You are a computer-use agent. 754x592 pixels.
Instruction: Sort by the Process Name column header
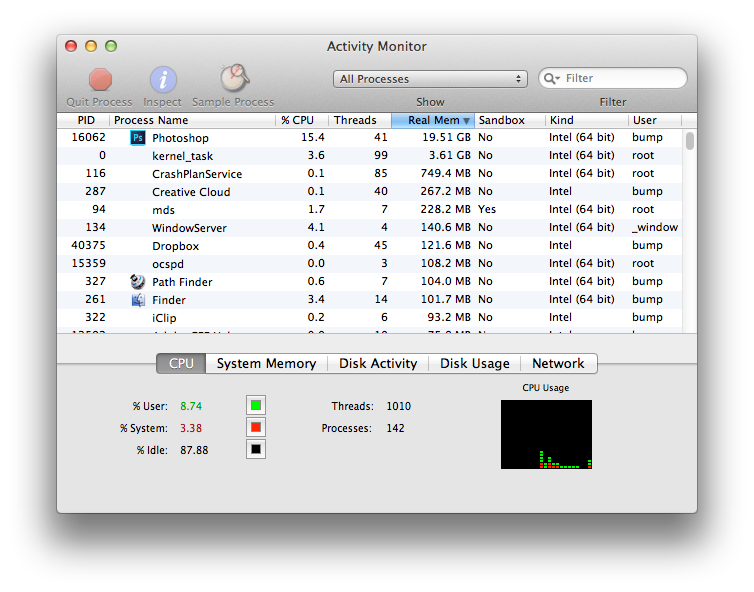pyautogui.click(x=192, y=120)
